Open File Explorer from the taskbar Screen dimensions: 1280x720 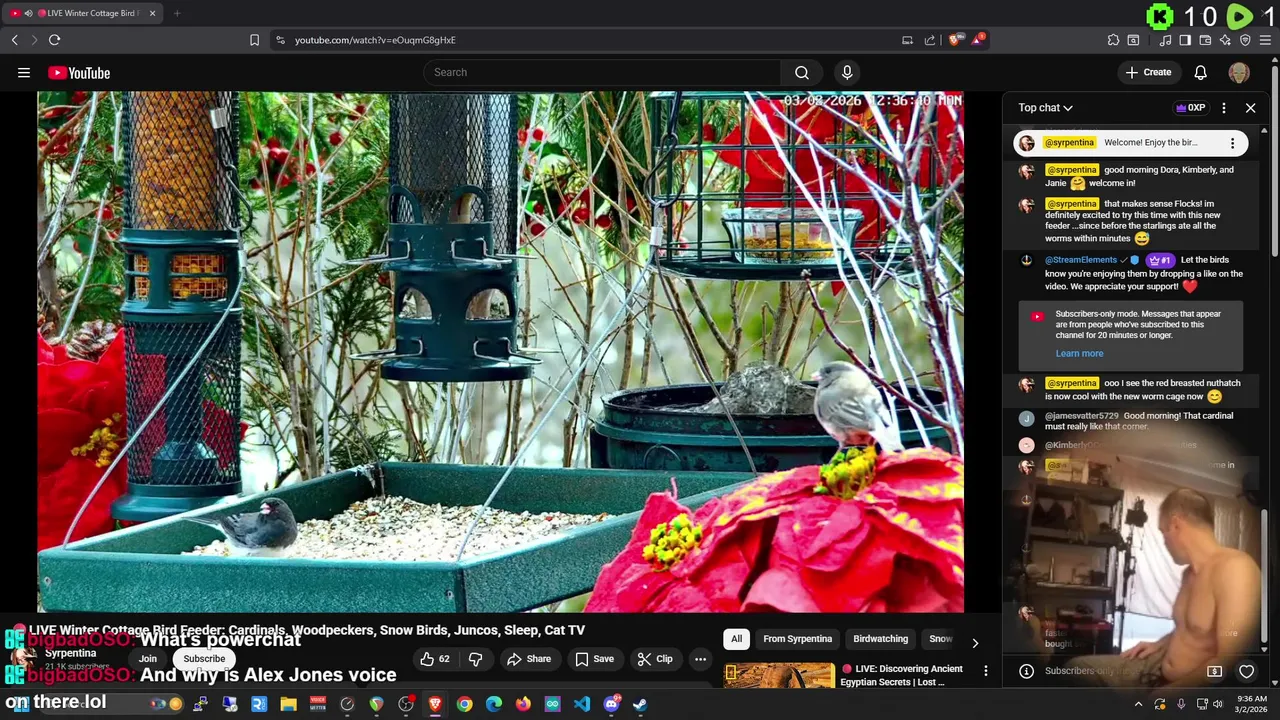click(288, 704)
